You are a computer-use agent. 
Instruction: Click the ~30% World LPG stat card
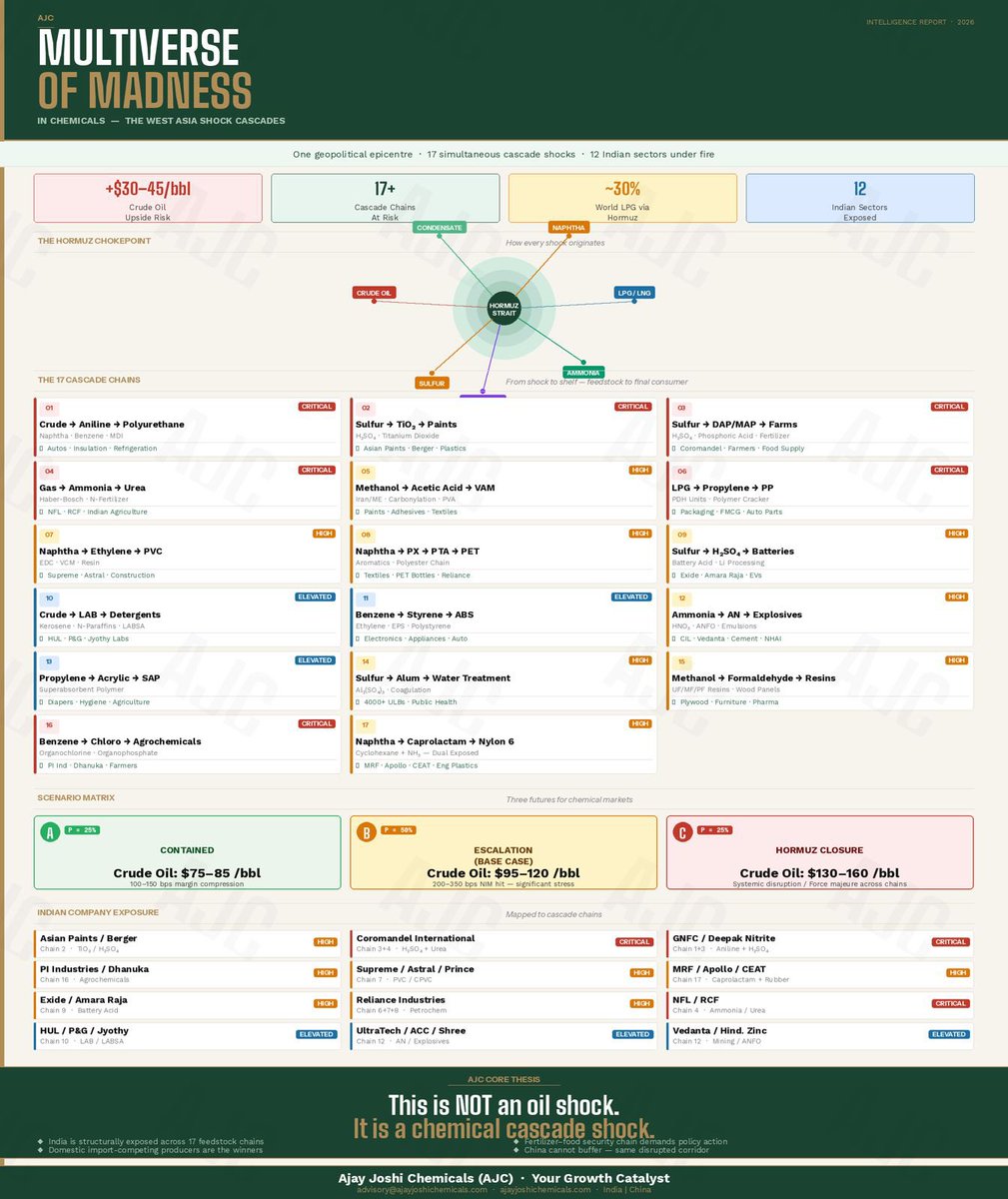pyautogui.click(x=622, y=198)
